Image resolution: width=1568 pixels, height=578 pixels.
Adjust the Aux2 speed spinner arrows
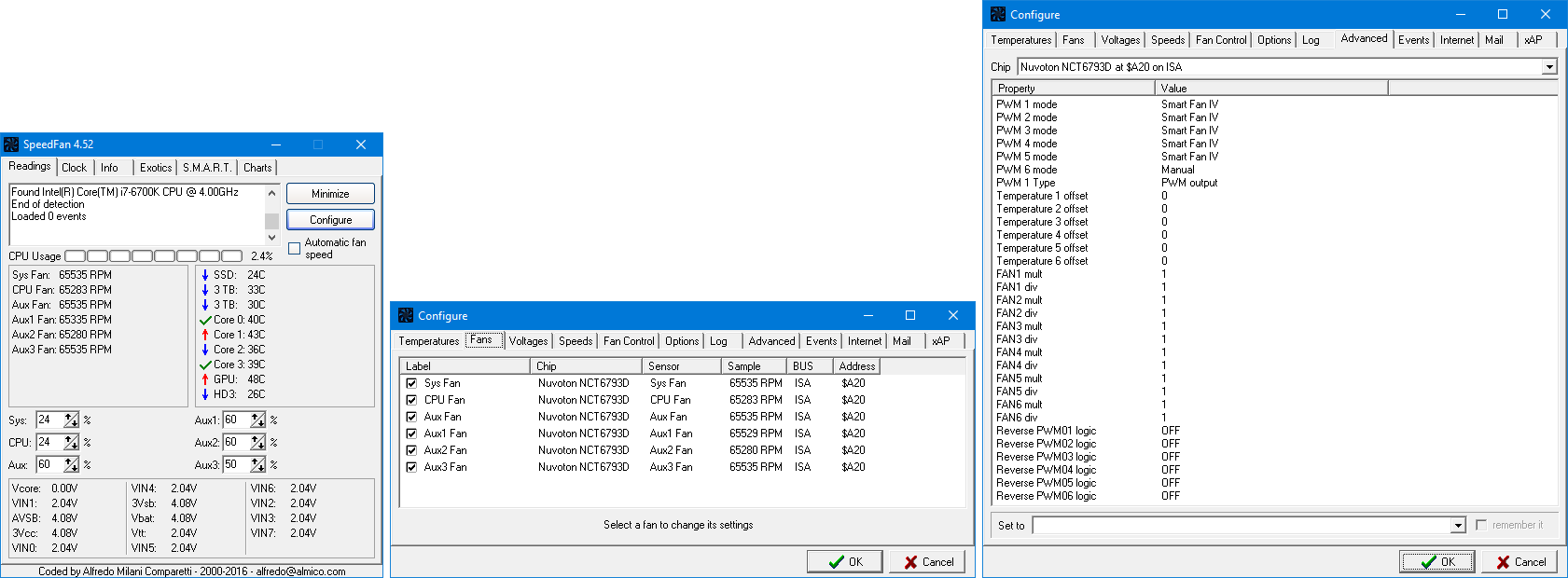click(x=257, y=443)
